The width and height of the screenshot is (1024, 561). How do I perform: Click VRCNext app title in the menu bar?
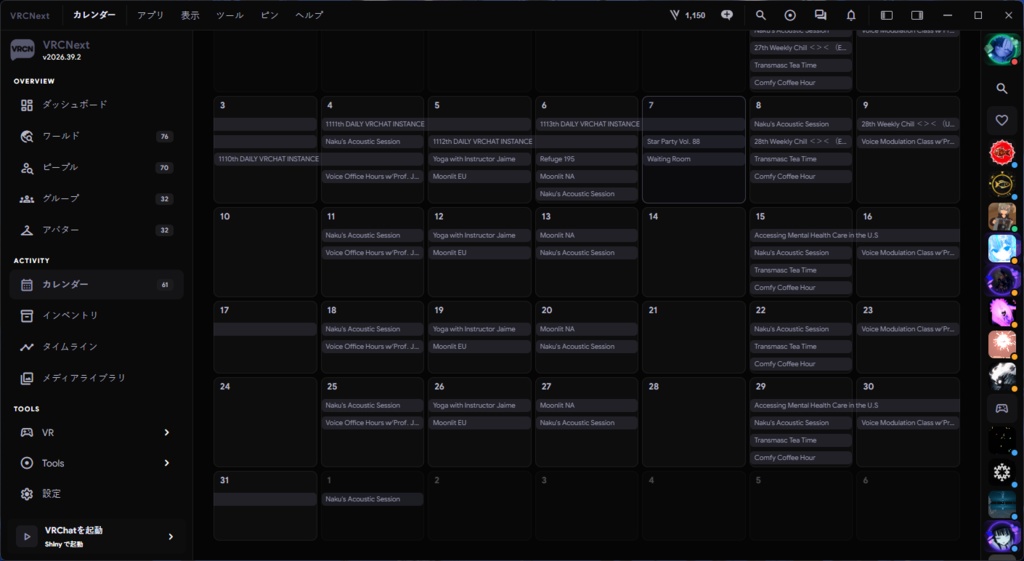click(29, 16)
